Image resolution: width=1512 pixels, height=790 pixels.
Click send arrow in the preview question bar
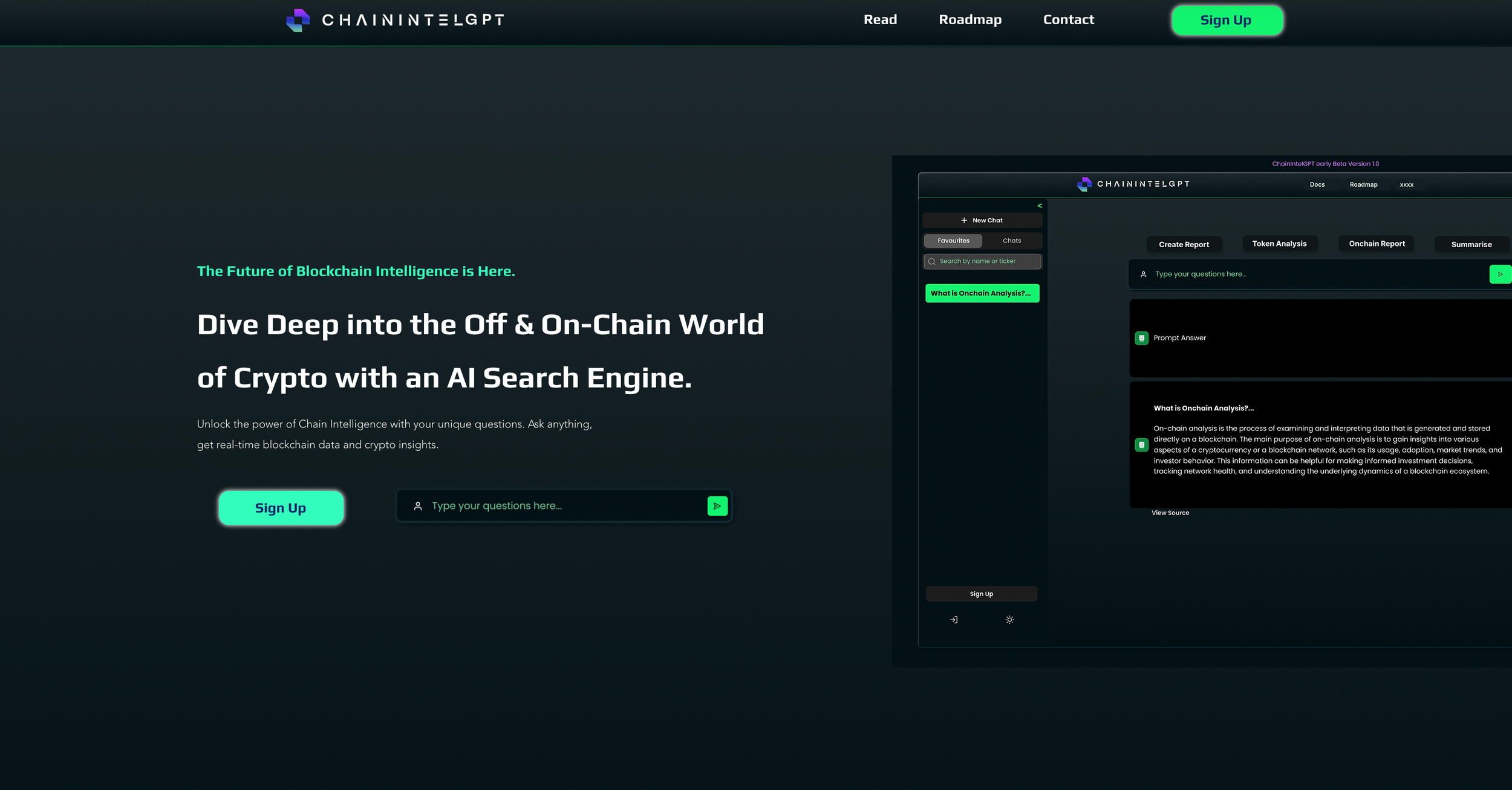point(1500,274)
